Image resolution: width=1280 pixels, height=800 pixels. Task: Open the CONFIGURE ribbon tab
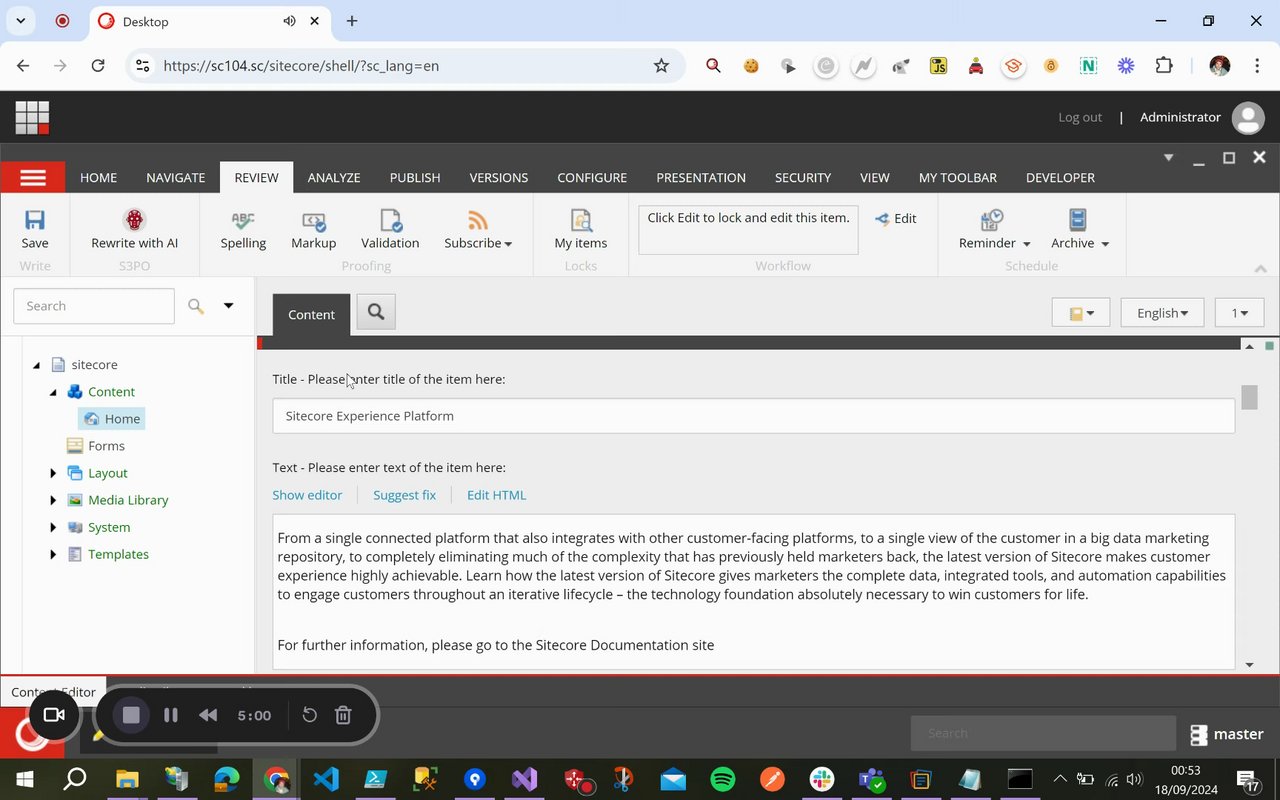[592, 177]
